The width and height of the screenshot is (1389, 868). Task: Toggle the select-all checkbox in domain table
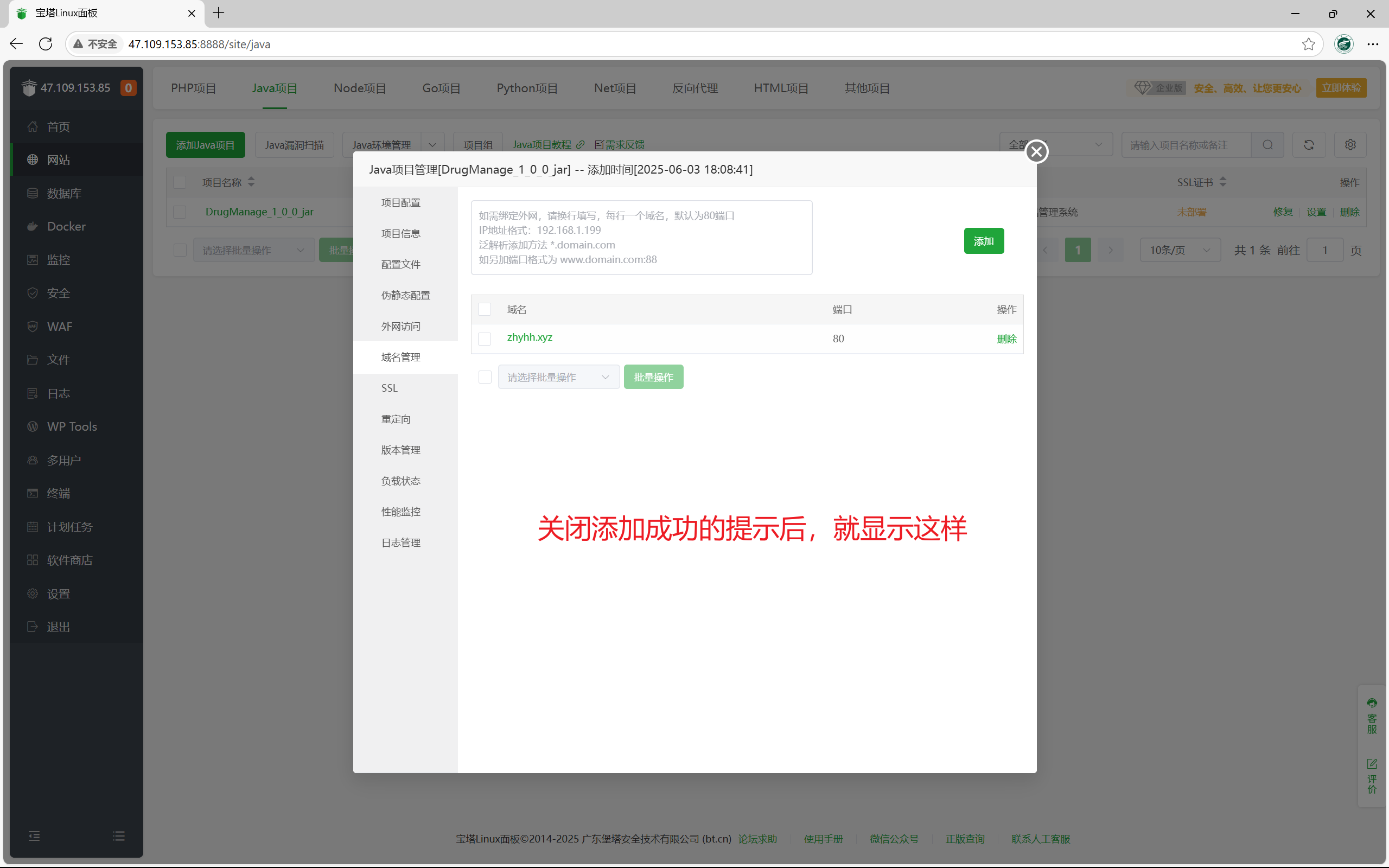[485, 309]
